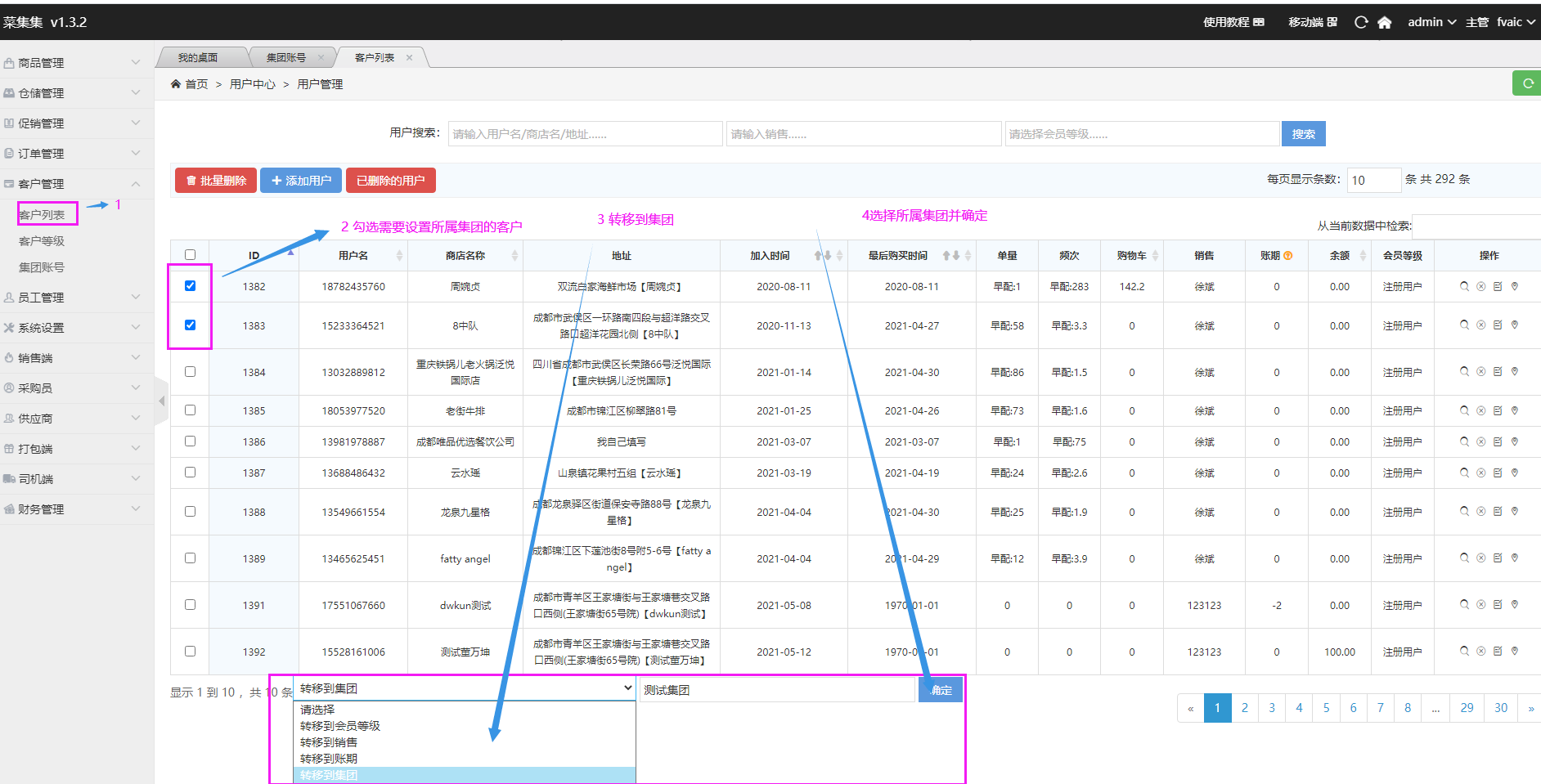Click the view magnifier icon for user 1382
The width and height of the screenshot is (1541, 784).
(x=1464, y=286)
